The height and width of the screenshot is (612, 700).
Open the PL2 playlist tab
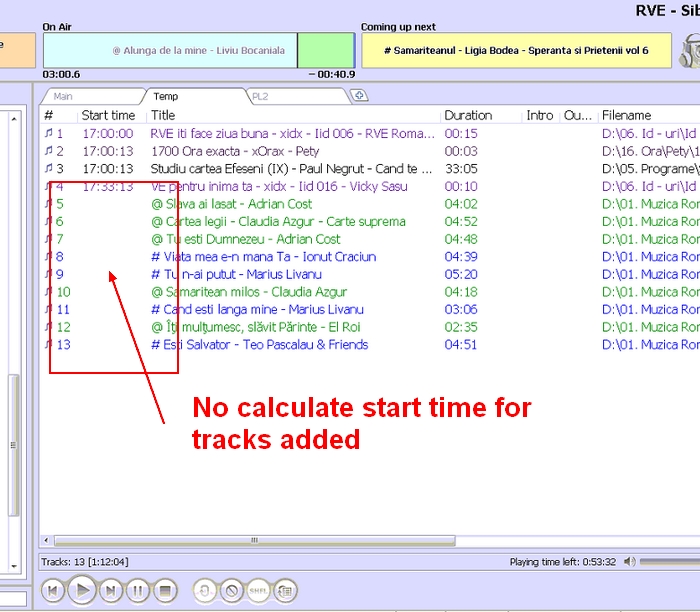260,97
